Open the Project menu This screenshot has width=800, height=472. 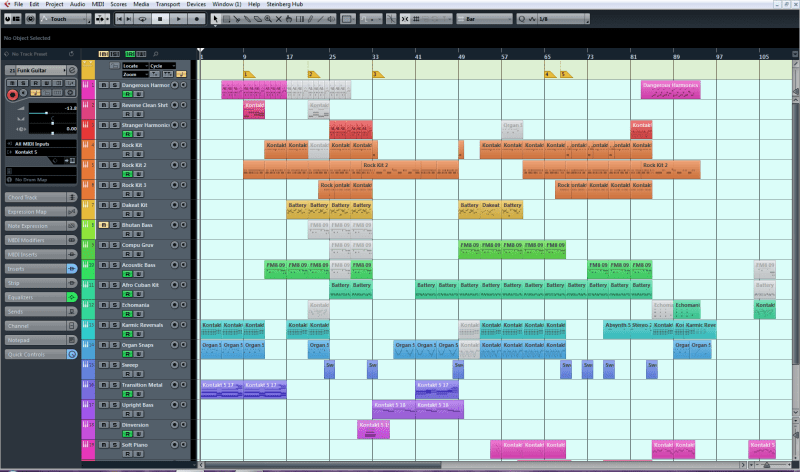[x=54, y=4]
